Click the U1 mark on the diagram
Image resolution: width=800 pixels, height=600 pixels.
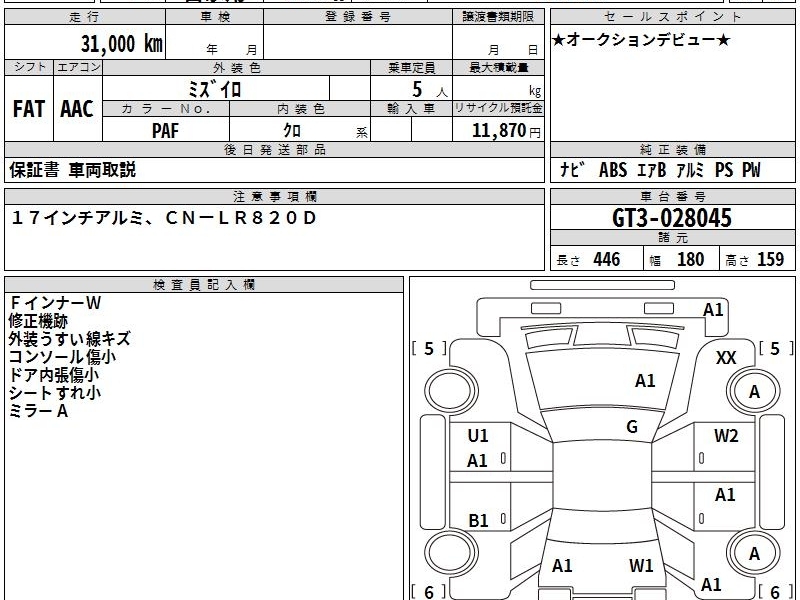tap(478, 436)
